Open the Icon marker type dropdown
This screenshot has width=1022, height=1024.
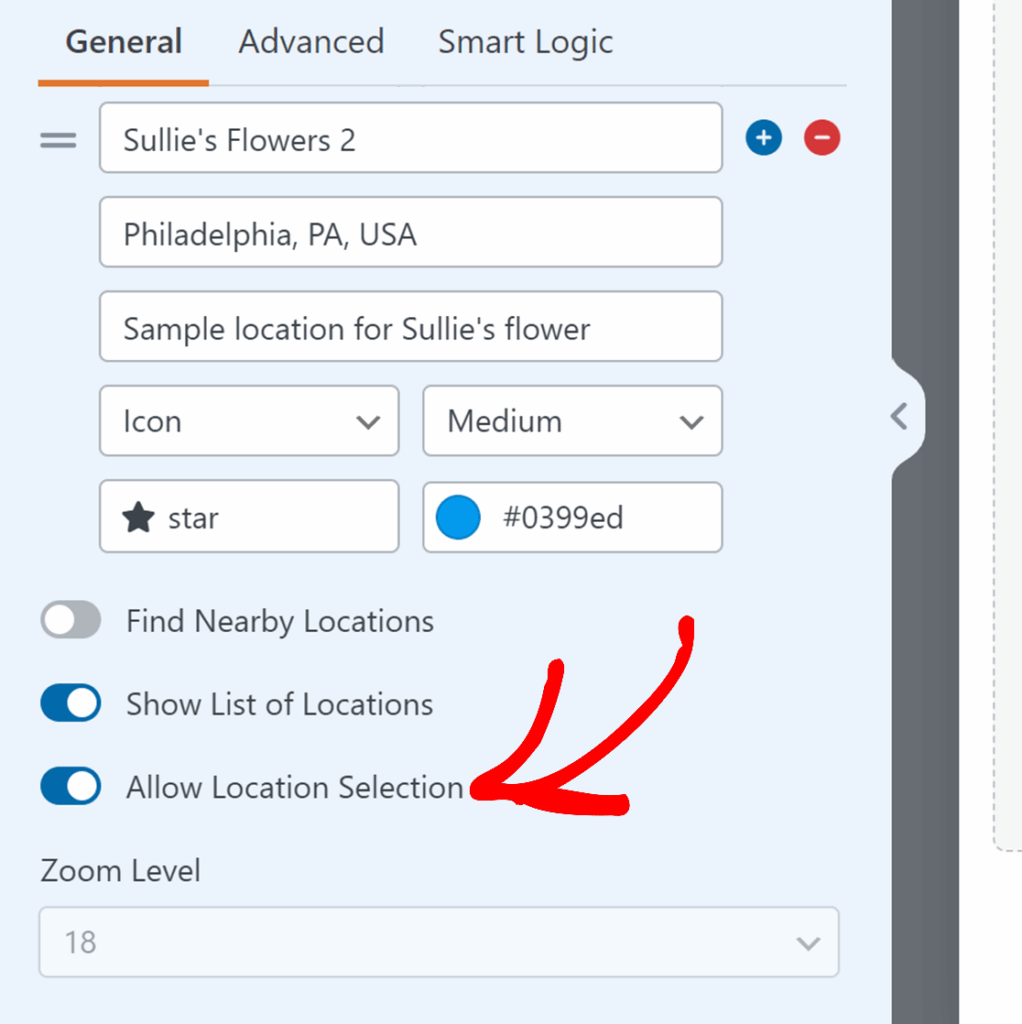click(x=249, y=421)
